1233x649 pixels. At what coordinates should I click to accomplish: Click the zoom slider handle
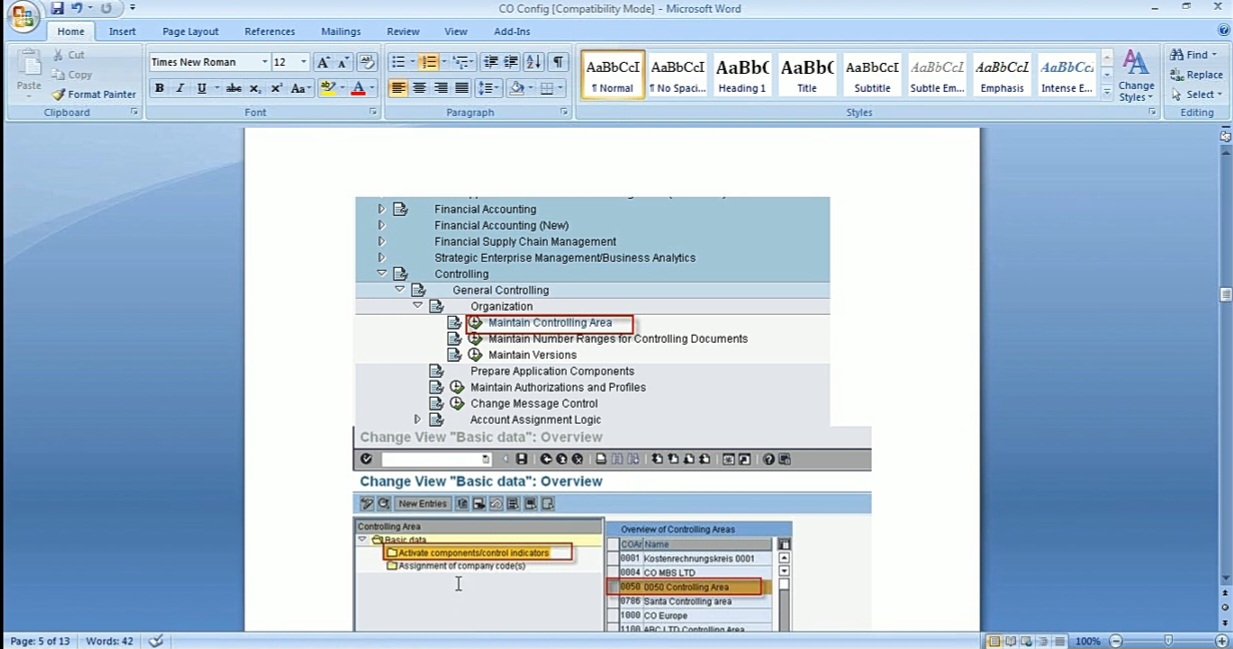coord(1168,641)
